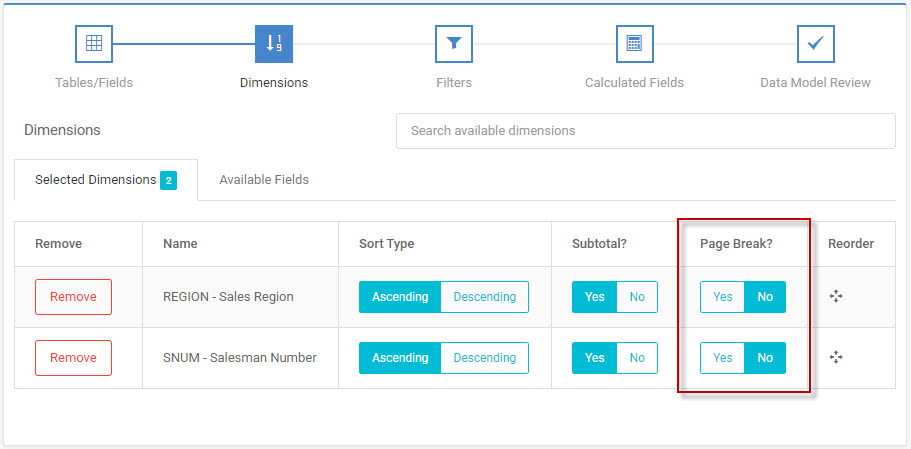Enable Page Break Yes for REGION row
Viewport: 911px width, 449px height.
[x=722, y=297]
